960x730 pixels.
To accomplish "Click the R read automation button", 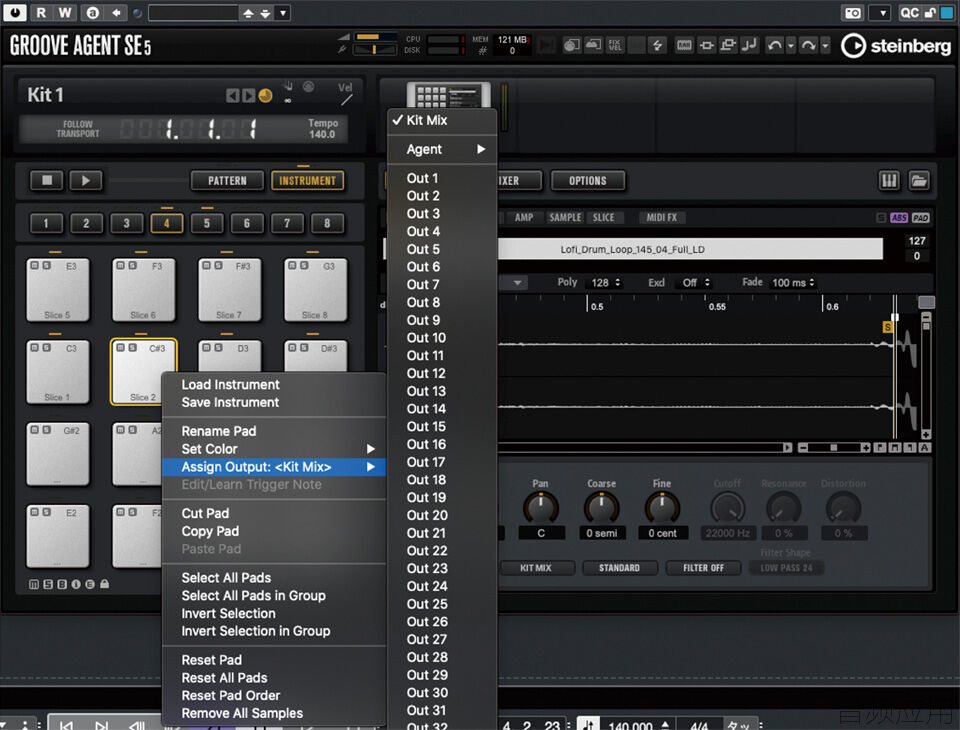I will point(40,12).
